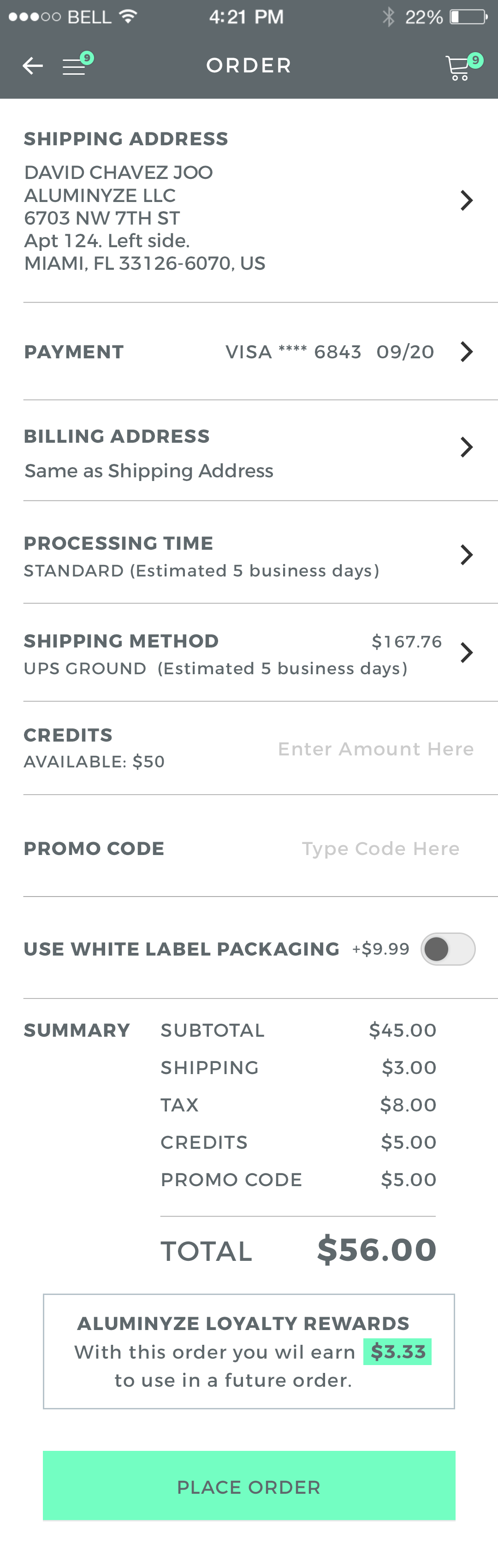
Task: Tap the back arrow icon
Action: (x=32, y=66)
